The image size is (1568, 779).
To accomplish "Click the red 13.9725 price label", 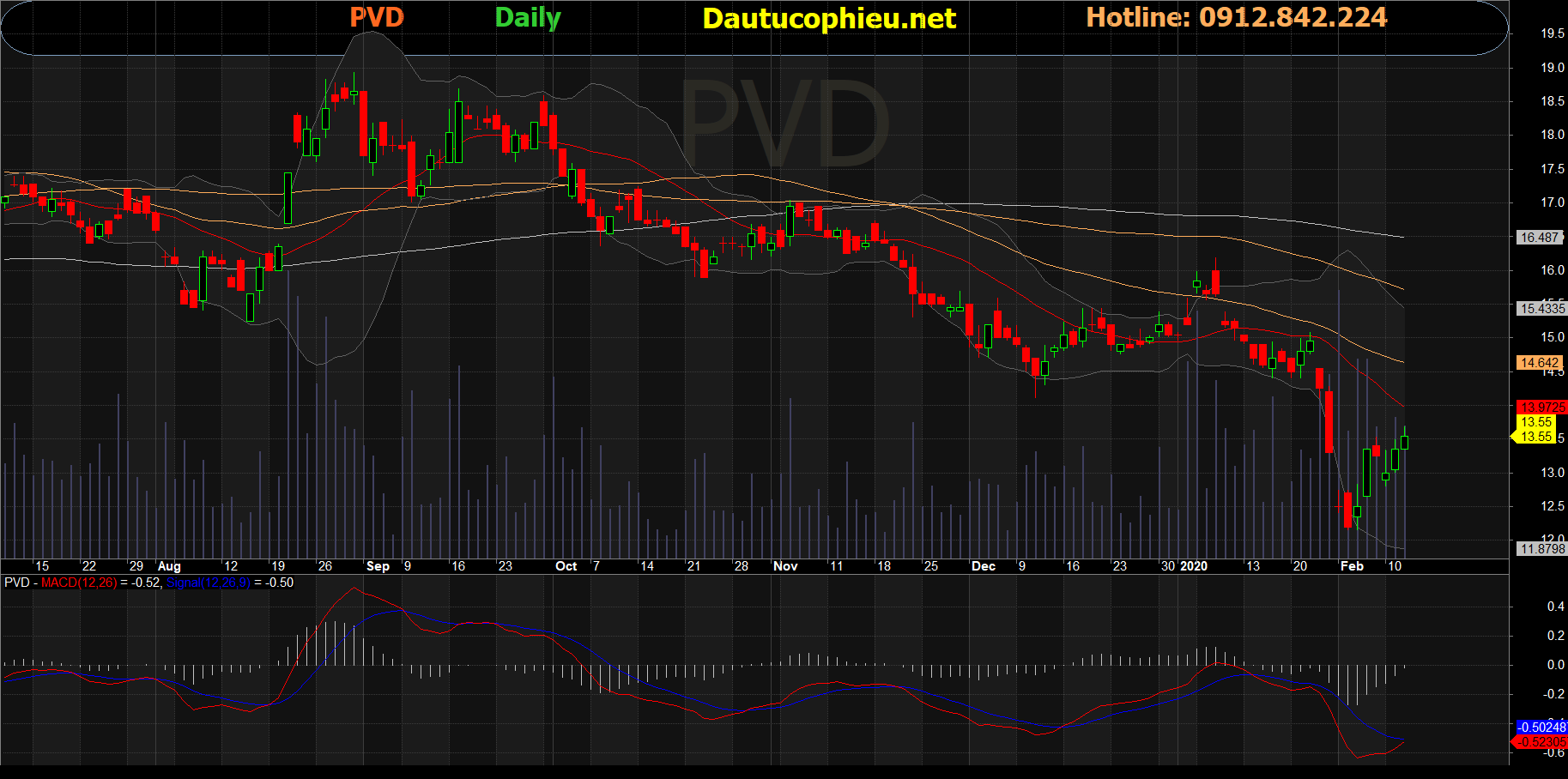I will (1541, 408).
